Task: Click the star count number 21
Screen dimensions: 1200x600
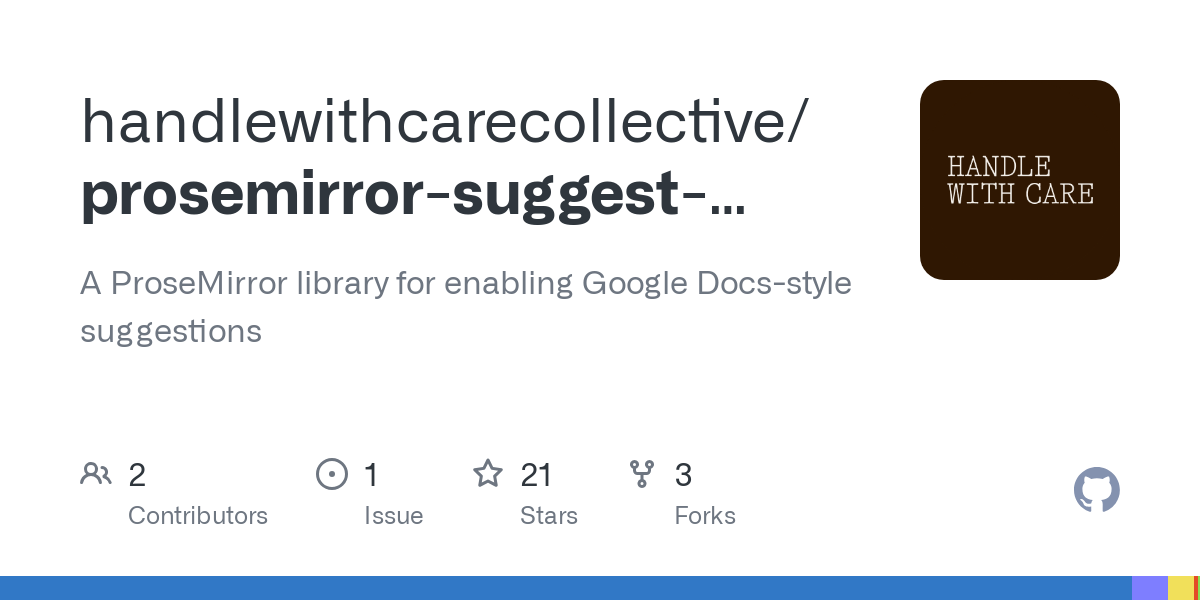Action: 537,475
